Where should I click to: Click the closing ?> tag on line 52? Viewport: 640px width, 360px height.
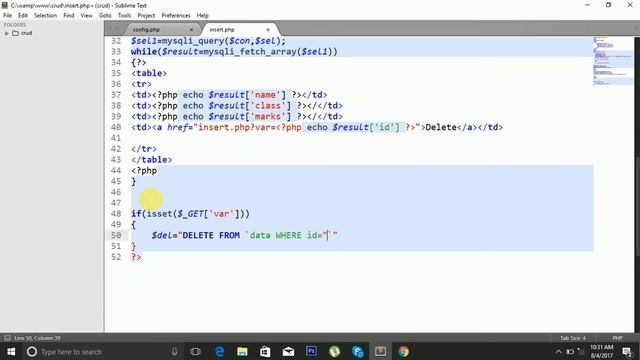pos(136,257)
